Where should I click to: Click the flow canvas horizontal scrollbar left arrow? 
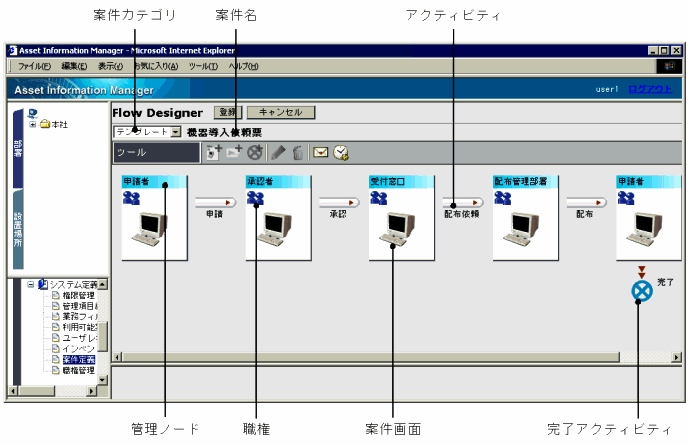(117, 357)
